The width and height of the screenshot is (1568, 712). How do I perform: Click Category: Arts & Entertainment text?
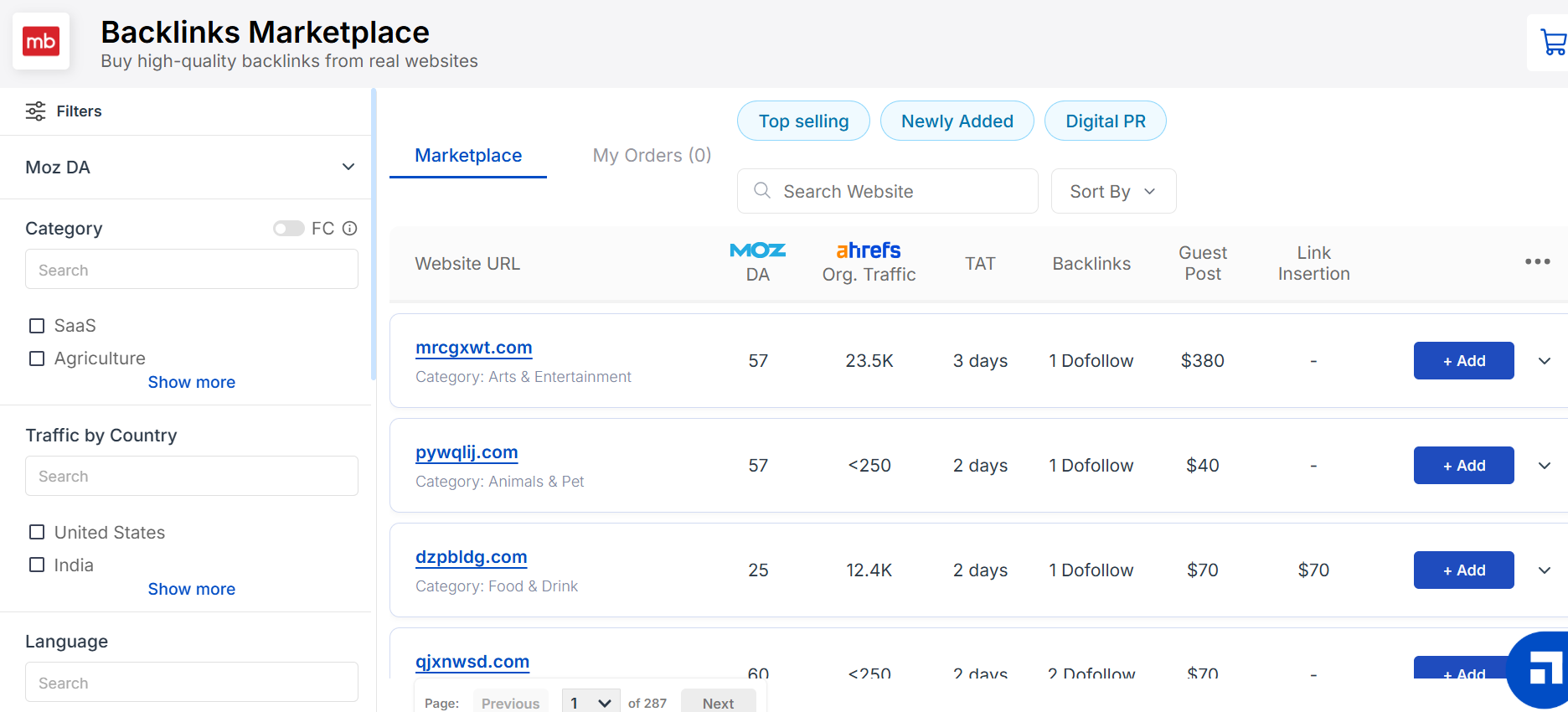coord(524,377)
